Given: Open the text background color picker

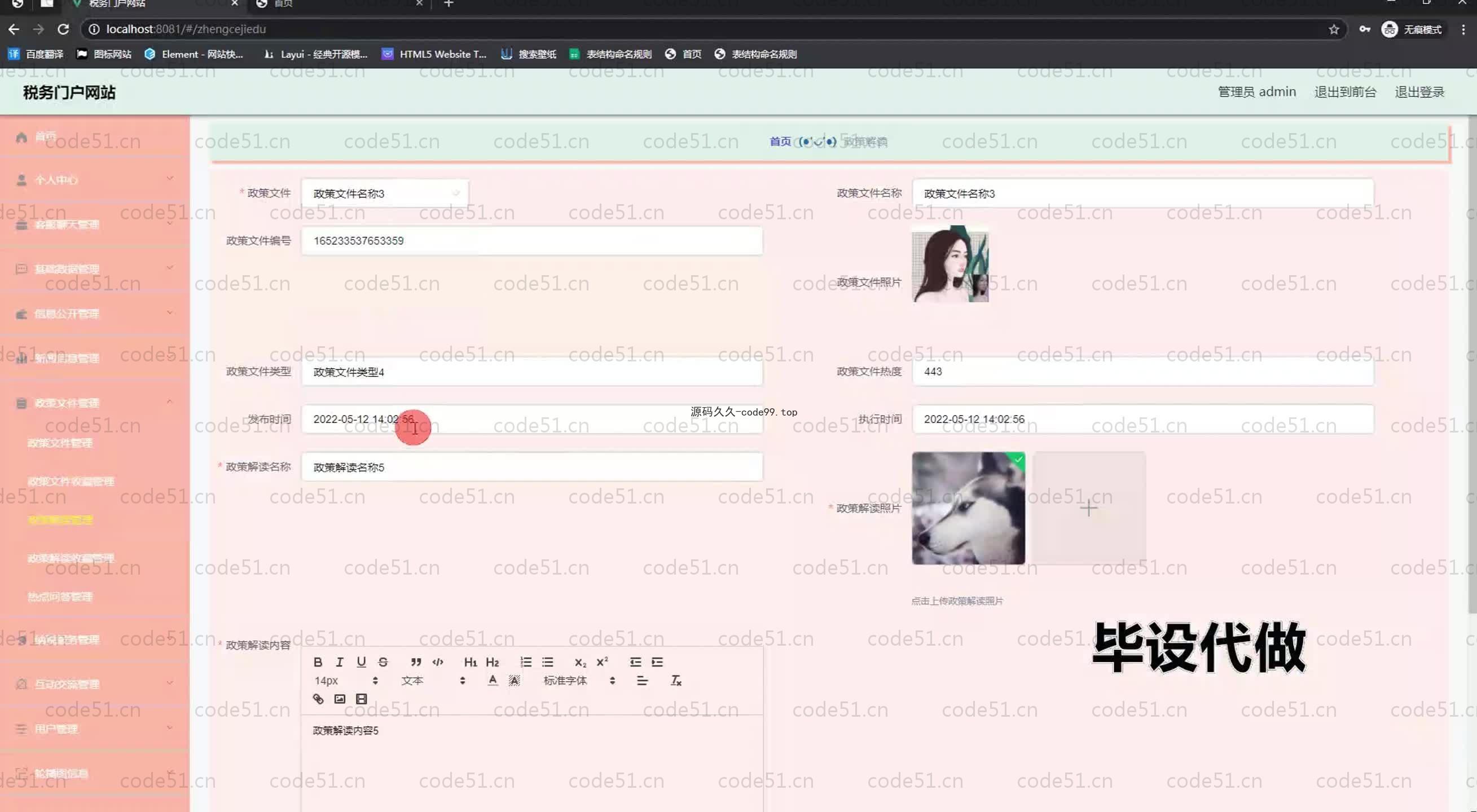Looking at the screenshot, I should [515, 680].
